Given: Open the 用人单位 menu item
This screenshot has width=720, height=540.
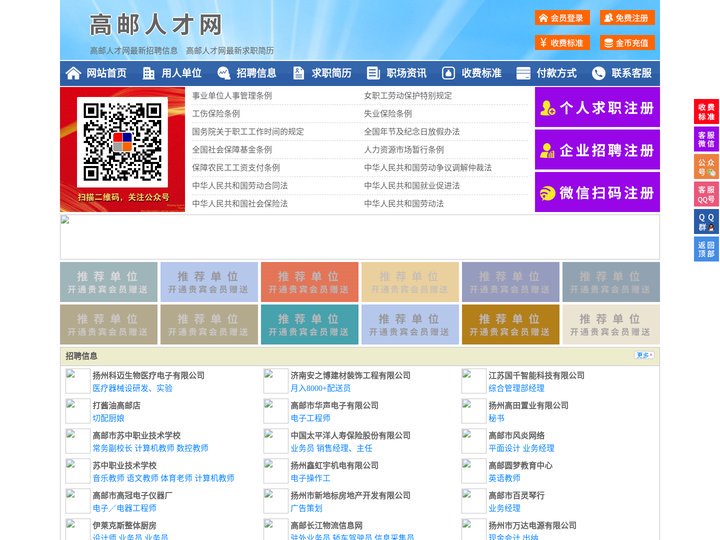Looking at the screenshot, I should pos(181,73).
